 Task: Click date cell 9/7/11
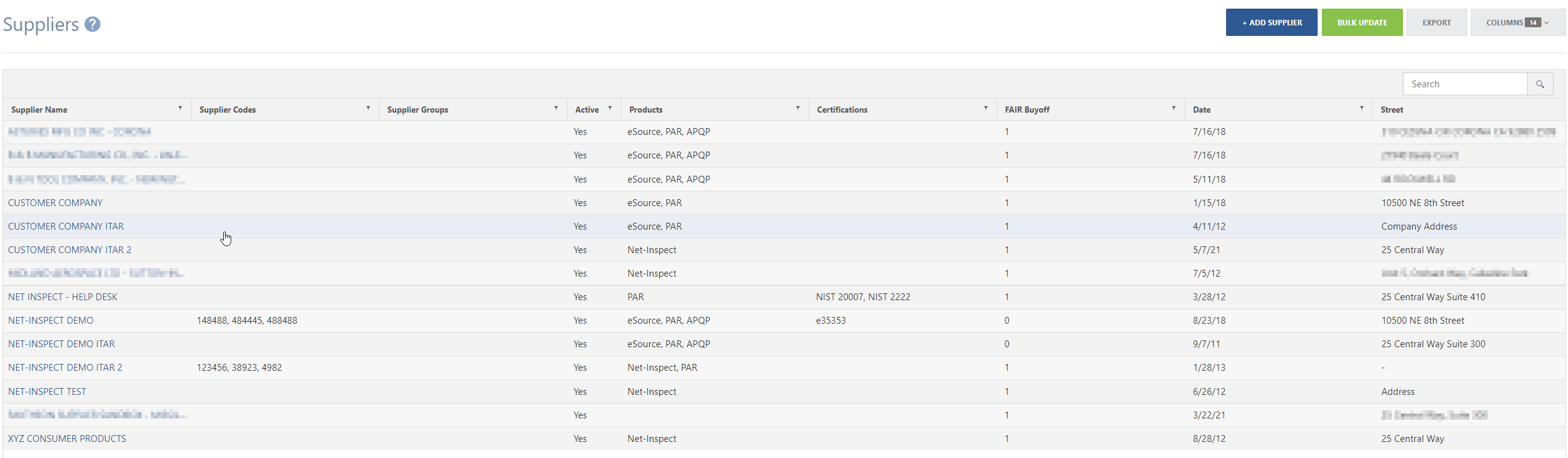tap(1206, 344)
